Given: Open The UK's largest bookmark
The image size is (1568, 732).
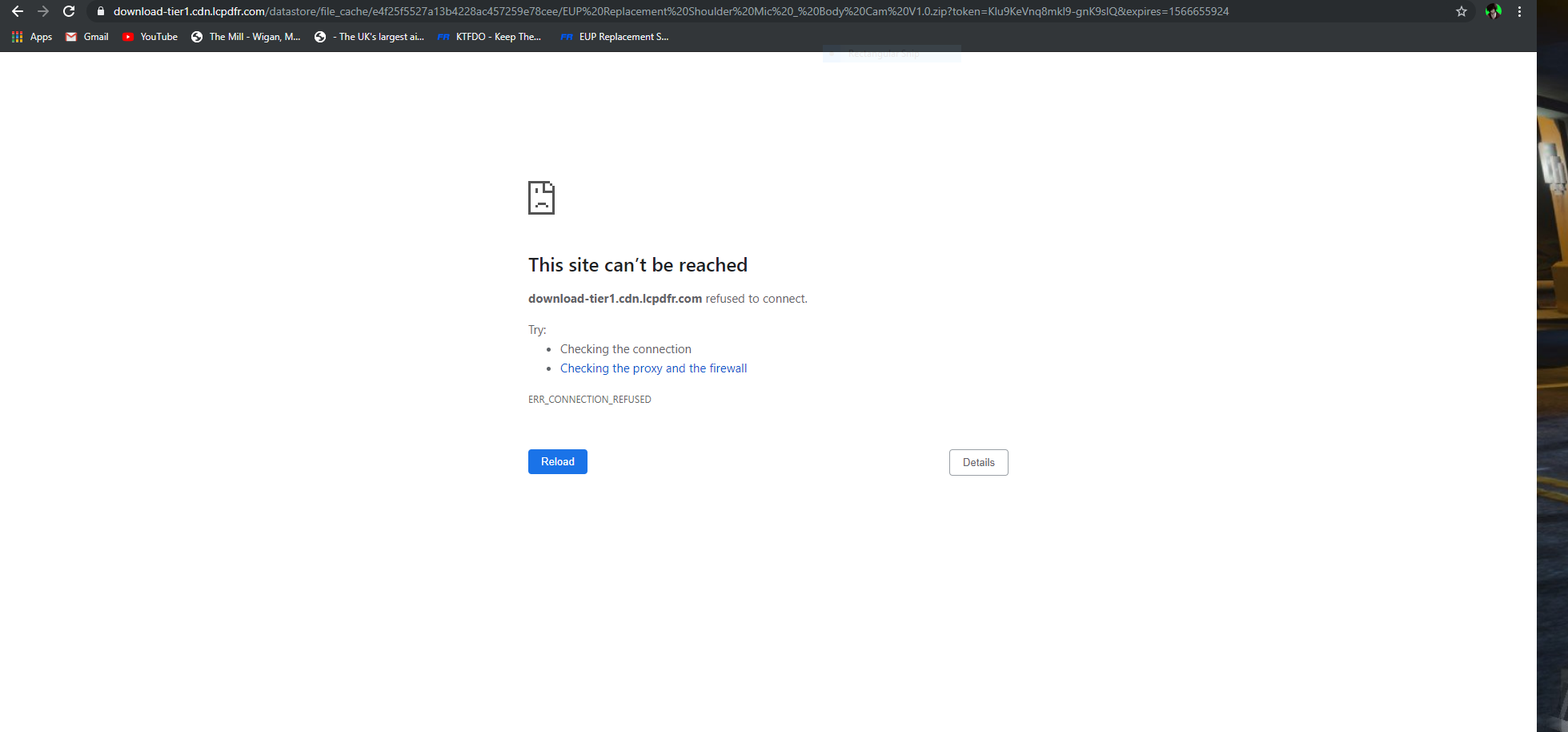Looking at the screenshot, I should (x=370, y=37).
